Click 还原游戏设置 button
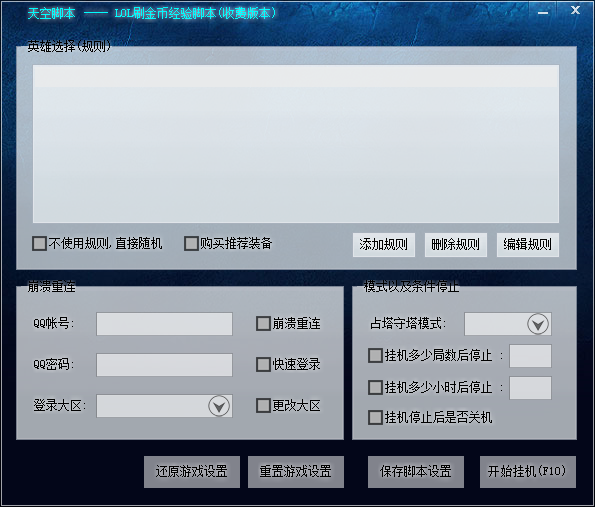The width and height of the screenshot is (595, 507). [x=192, y=472]
